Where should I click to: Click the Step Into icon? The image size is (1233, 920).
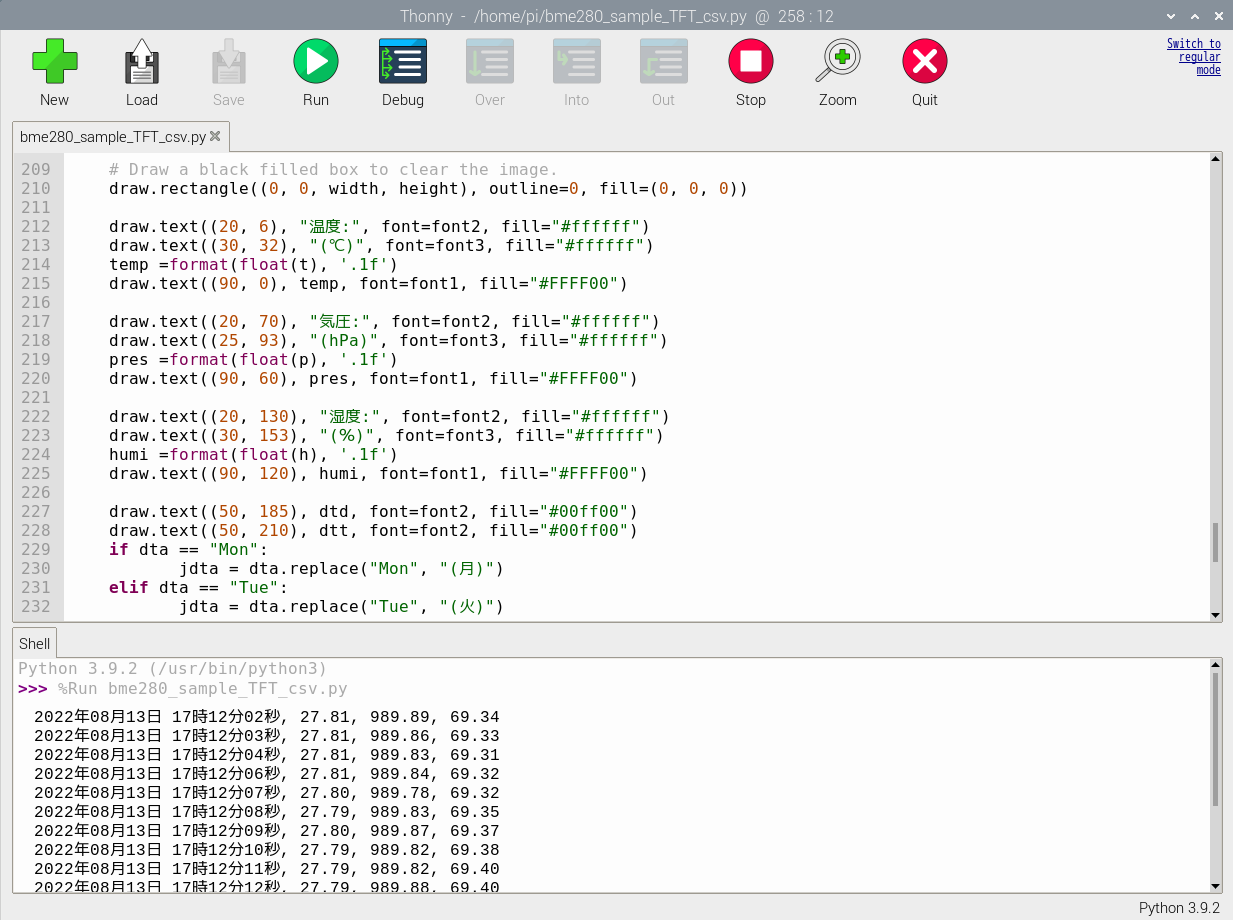pyautogui.click(x=576, y=62)
